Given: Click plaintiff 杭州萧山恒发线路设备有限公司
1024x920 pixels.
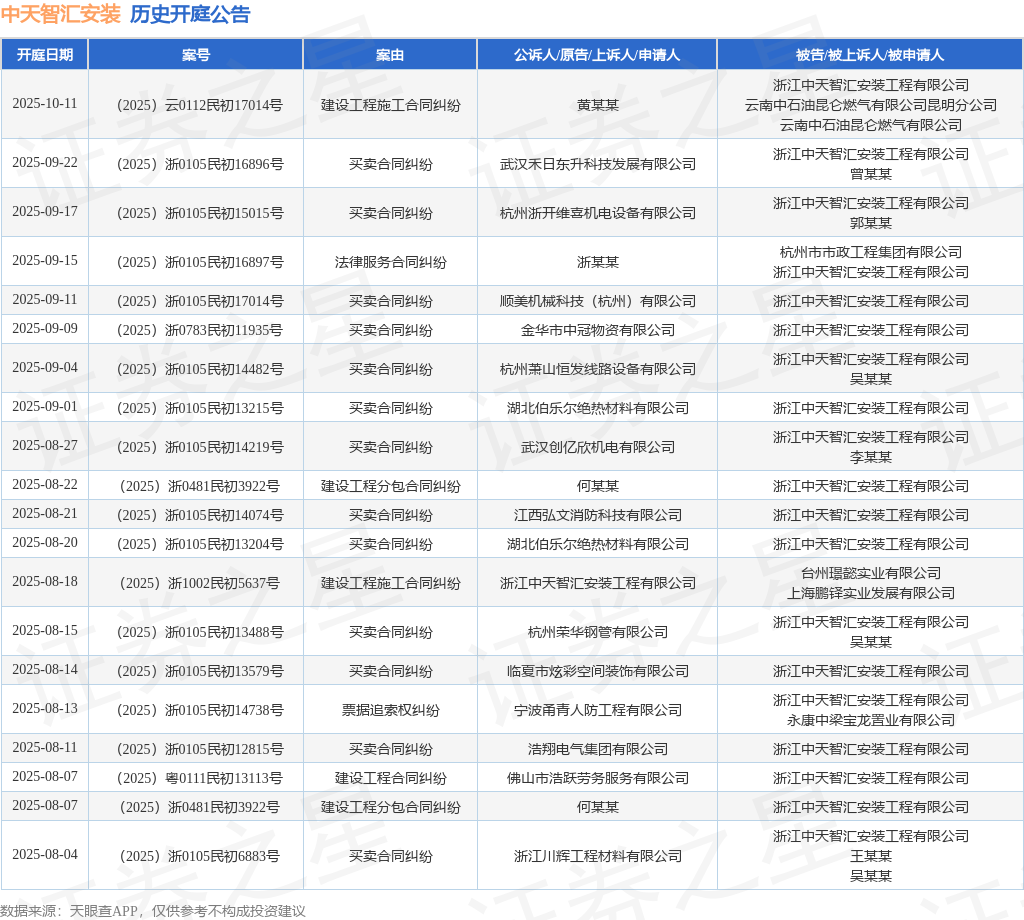Looking at the screenshot, I should click(x=598, y=369).
